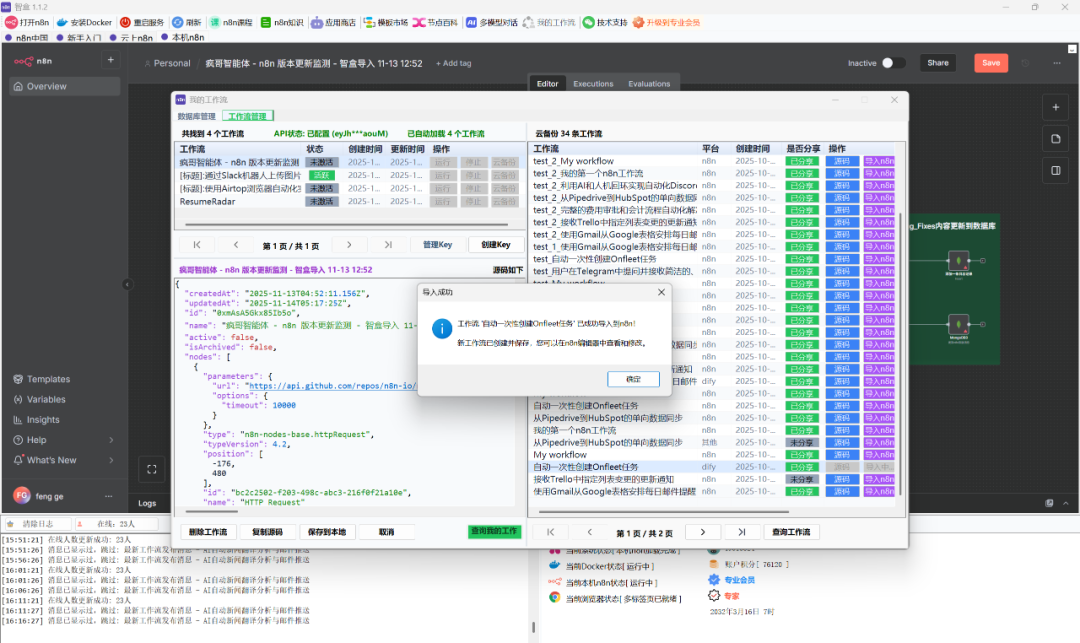Image resolution: width=1080 pixels, height=643 pixels.
Task: Click the plus icon to add node
Action: [x=1055, y=106]
